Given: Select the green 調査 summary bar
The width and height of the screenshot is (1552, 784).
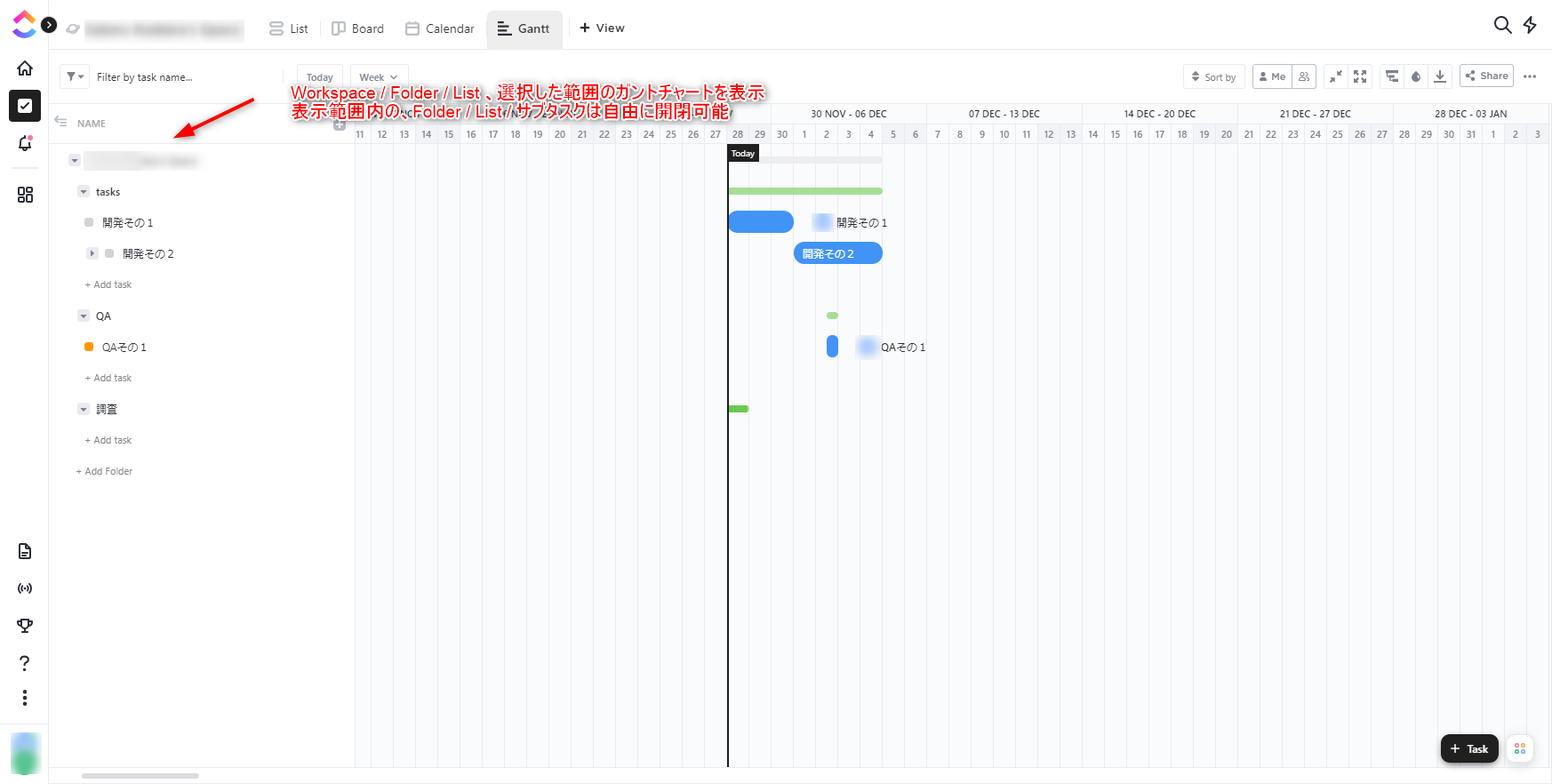Looking at the screenshot, I should click(x=738, y=409).
